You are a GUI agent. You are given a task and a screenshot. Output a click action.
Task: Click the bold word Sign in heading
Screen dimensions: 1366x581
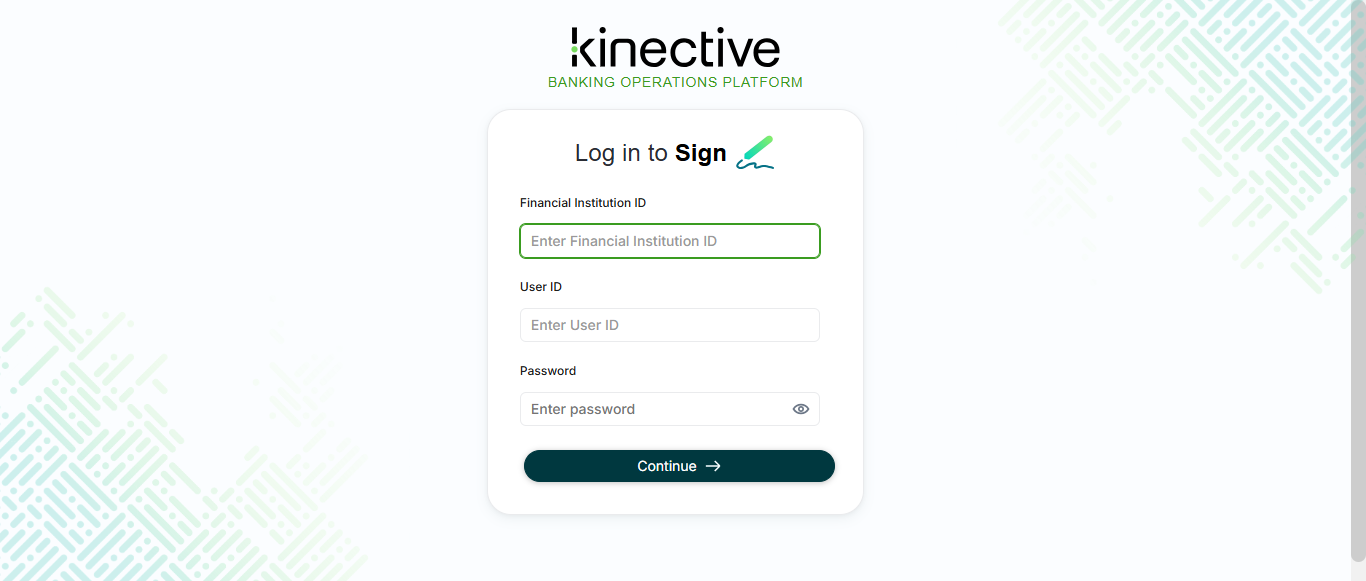coord(701,153)
